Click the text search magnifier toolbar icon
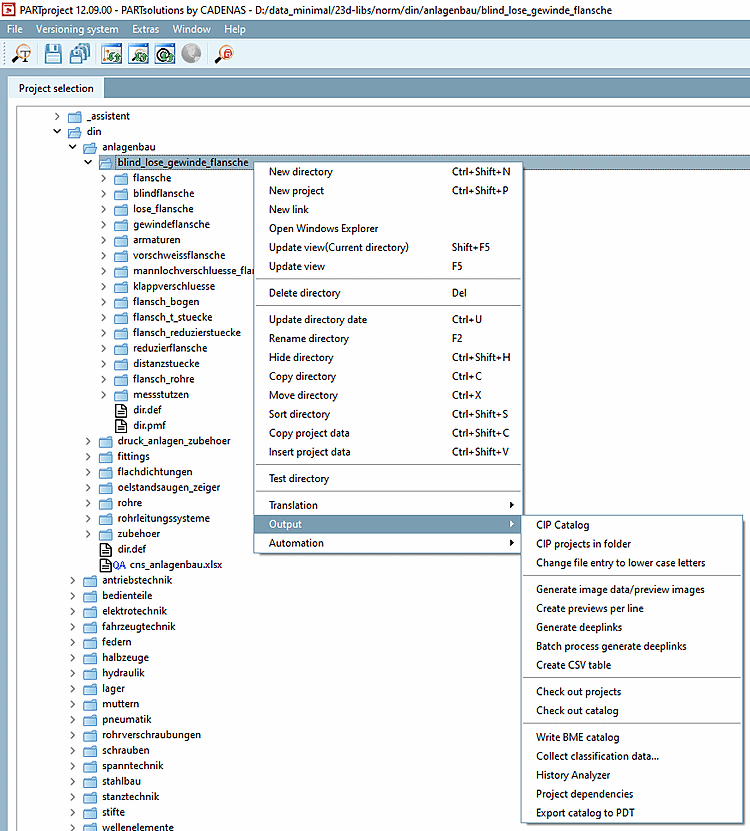Viewport: 750px width, 831px height. pos(22,54)
